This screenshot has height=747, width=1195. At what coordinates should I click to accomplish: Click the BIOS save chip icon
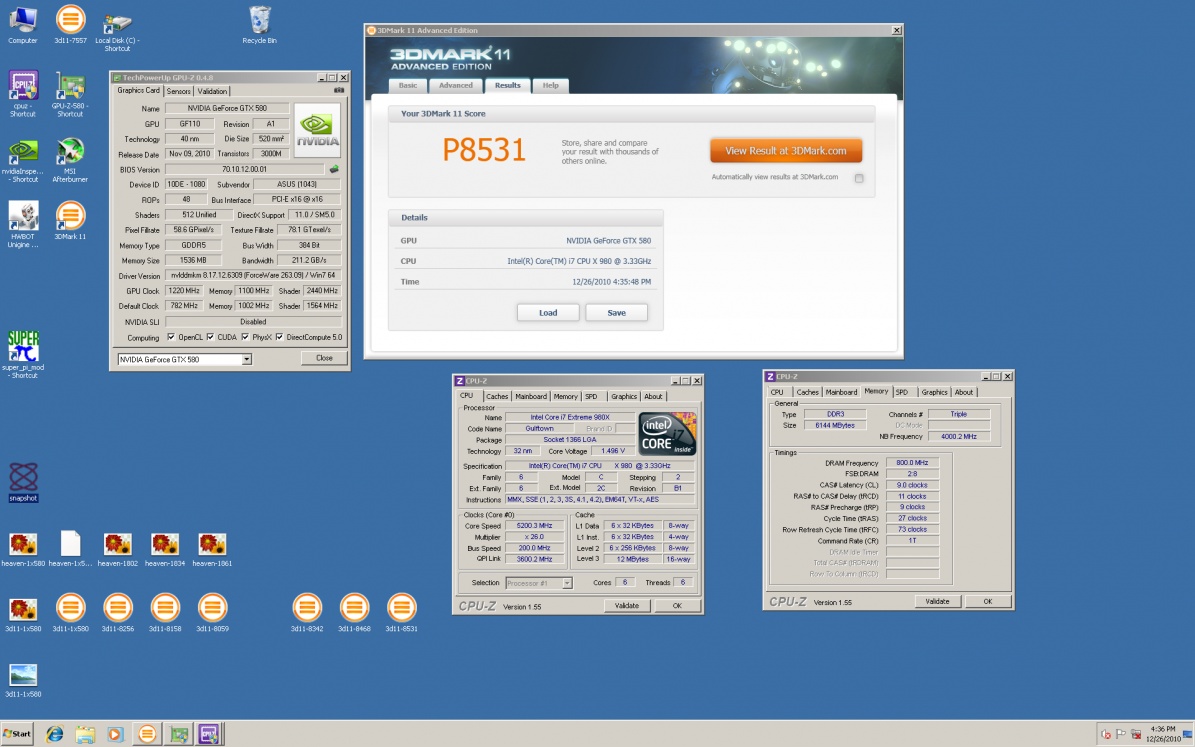coord(334,169)
